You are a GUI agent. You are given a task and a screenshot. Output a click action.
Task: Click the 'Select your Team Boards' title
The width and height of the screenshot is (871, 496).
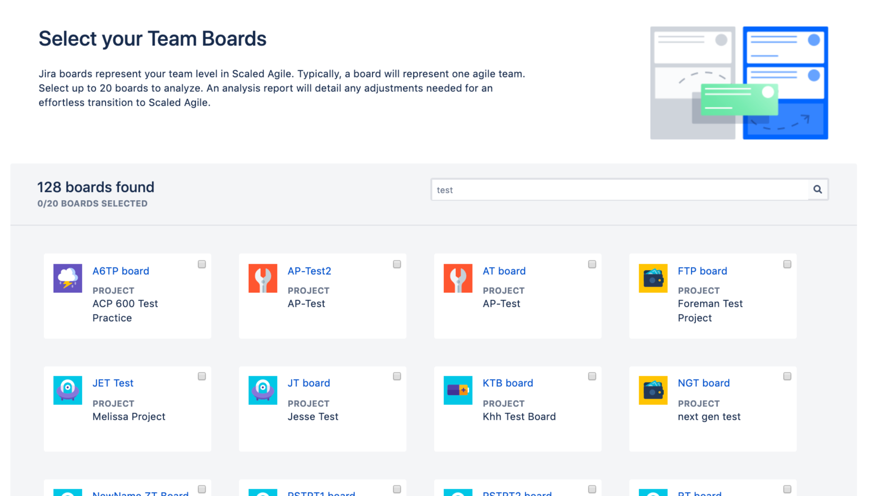[152, 39]
